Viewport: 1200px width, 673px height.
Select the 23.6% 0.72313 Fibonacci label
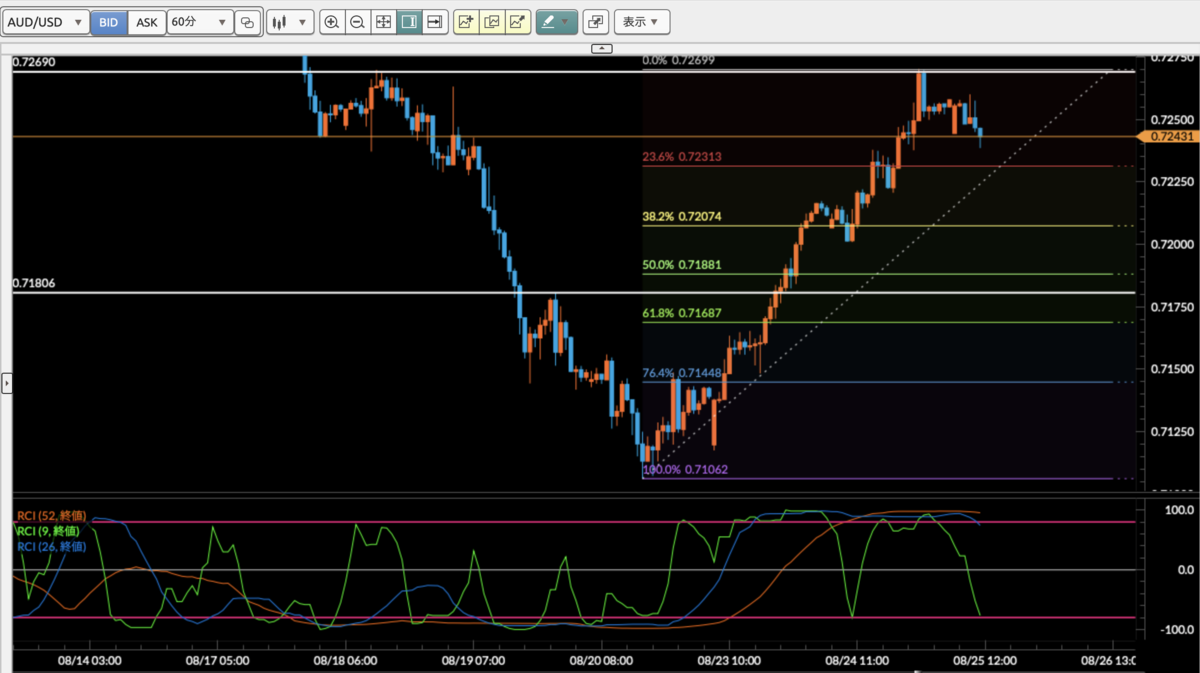click(682, 157)
